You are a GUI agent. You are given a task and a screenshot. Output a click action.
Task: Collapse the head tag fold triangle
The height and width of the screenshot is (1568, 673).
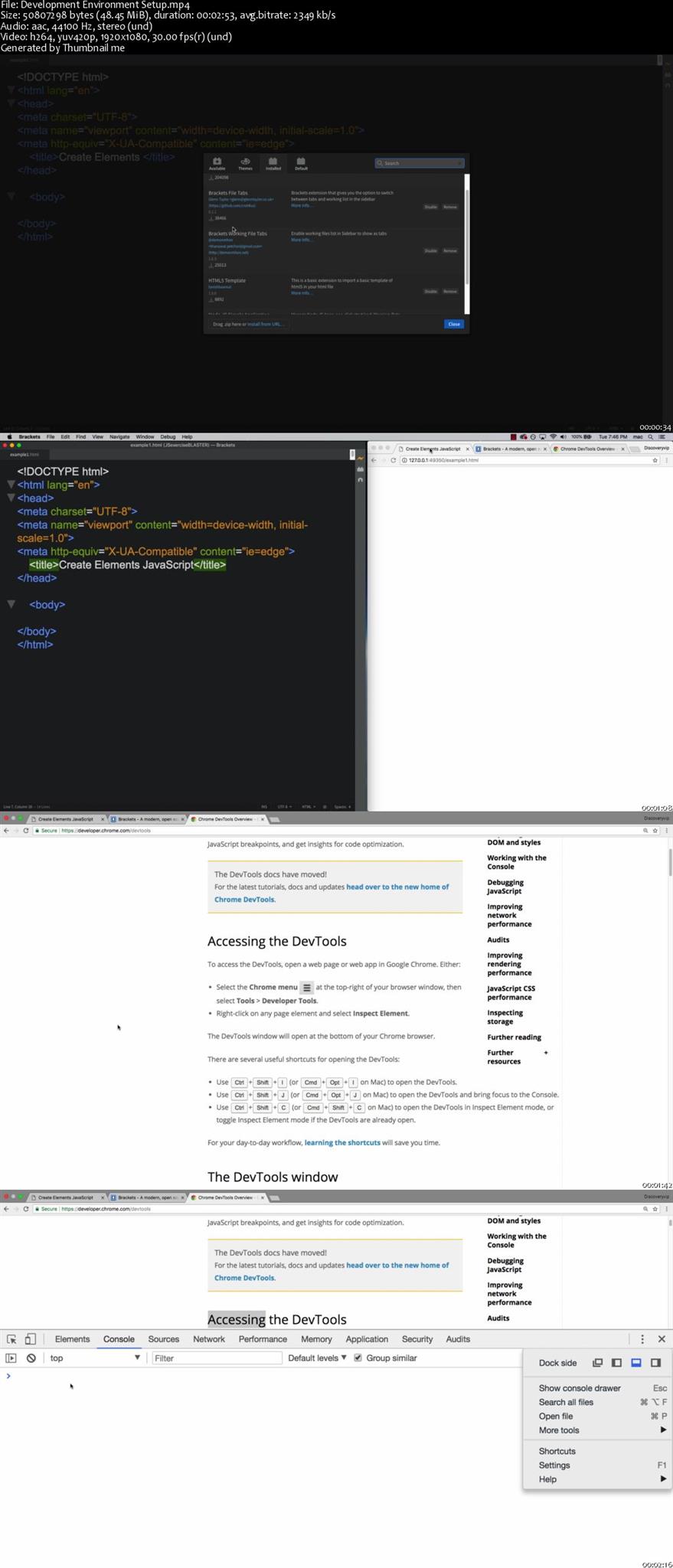[x=11, y=498]
